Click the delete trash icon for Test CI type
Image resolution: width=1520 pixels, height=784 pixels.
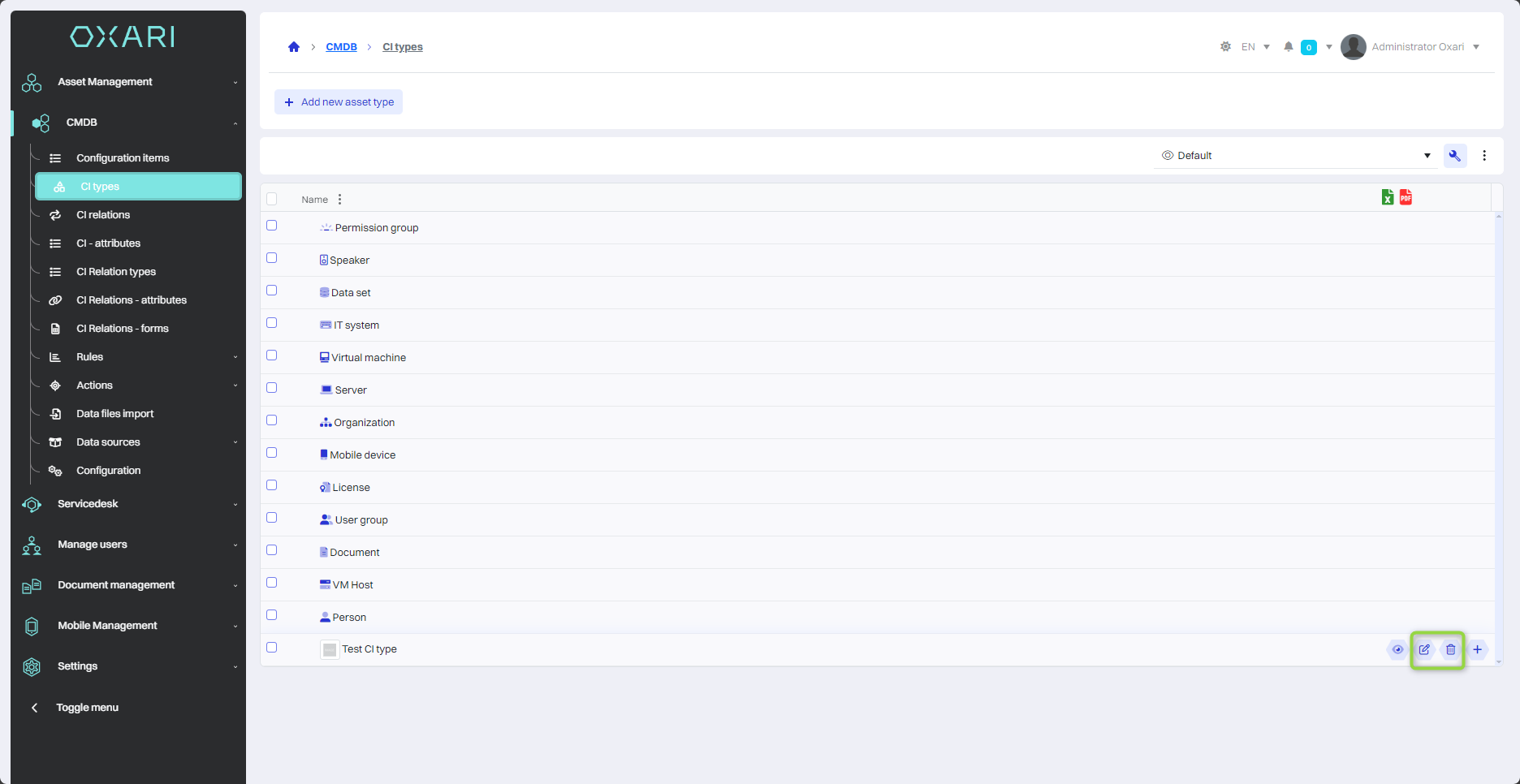click(x=1450, y=649)
